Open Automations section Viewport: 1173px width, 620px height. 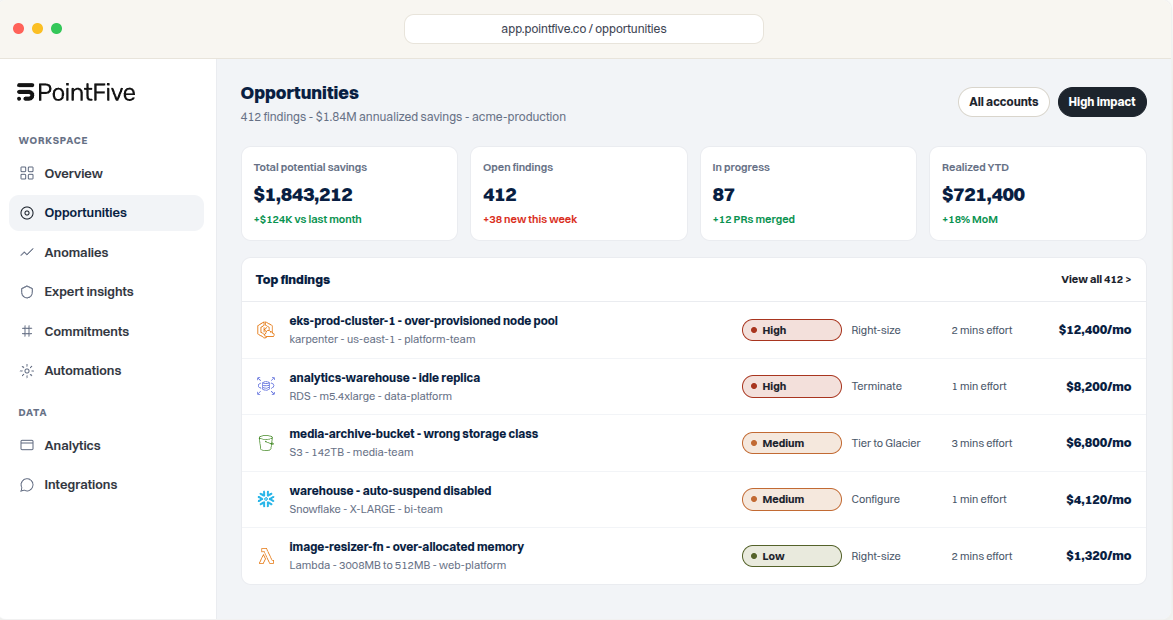(106, 371)
